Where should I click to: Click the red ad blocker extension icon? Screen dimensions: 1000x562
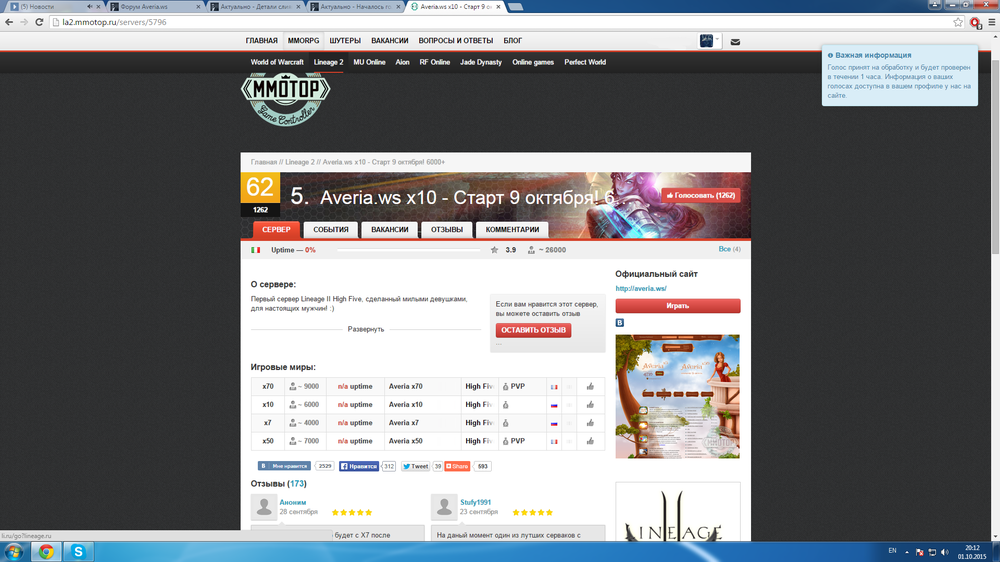(975, 21)
